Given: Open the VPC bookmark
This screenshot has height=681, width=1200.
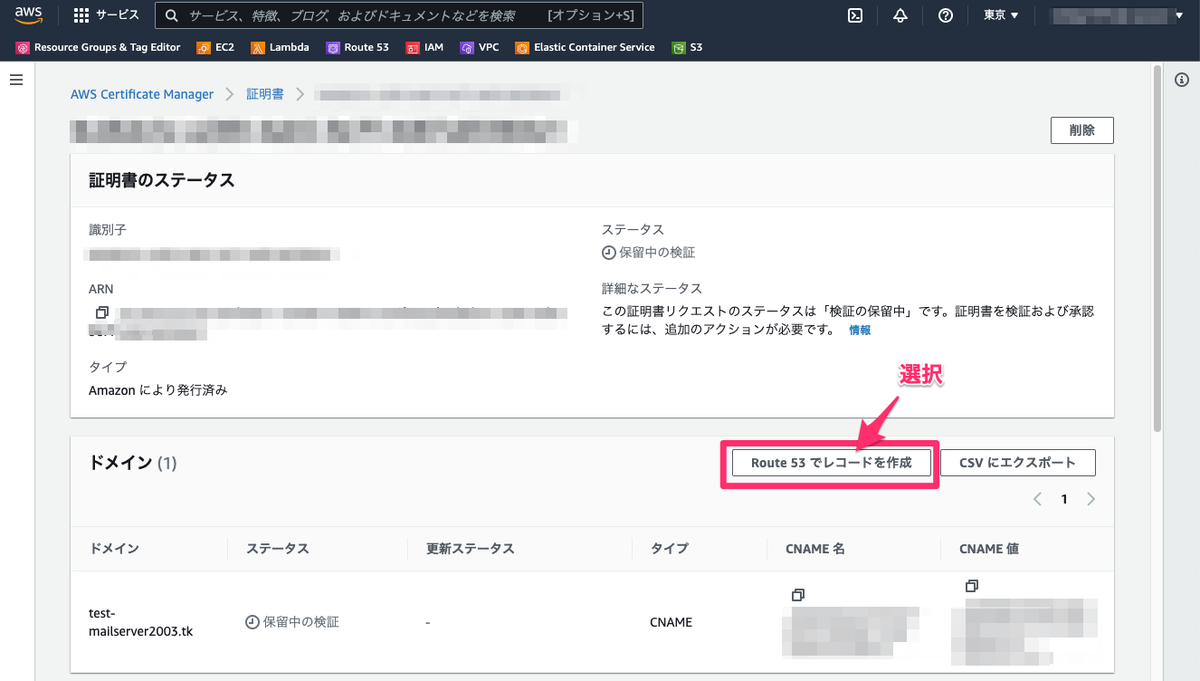Looking at the screenshot, I should [x=479, y=47].
